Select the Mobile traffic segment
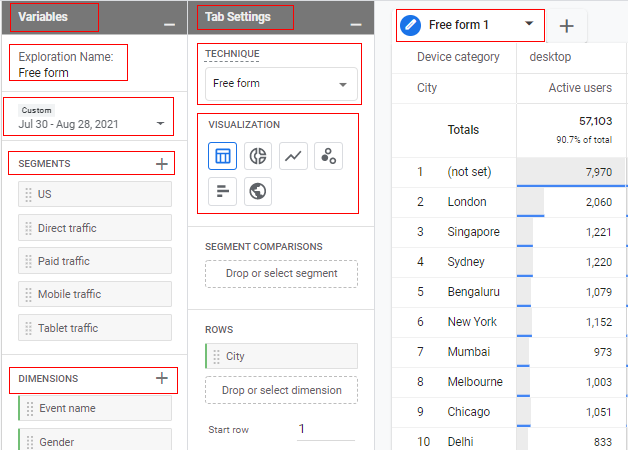Screen dimensions: 628x450 (95, 294)
